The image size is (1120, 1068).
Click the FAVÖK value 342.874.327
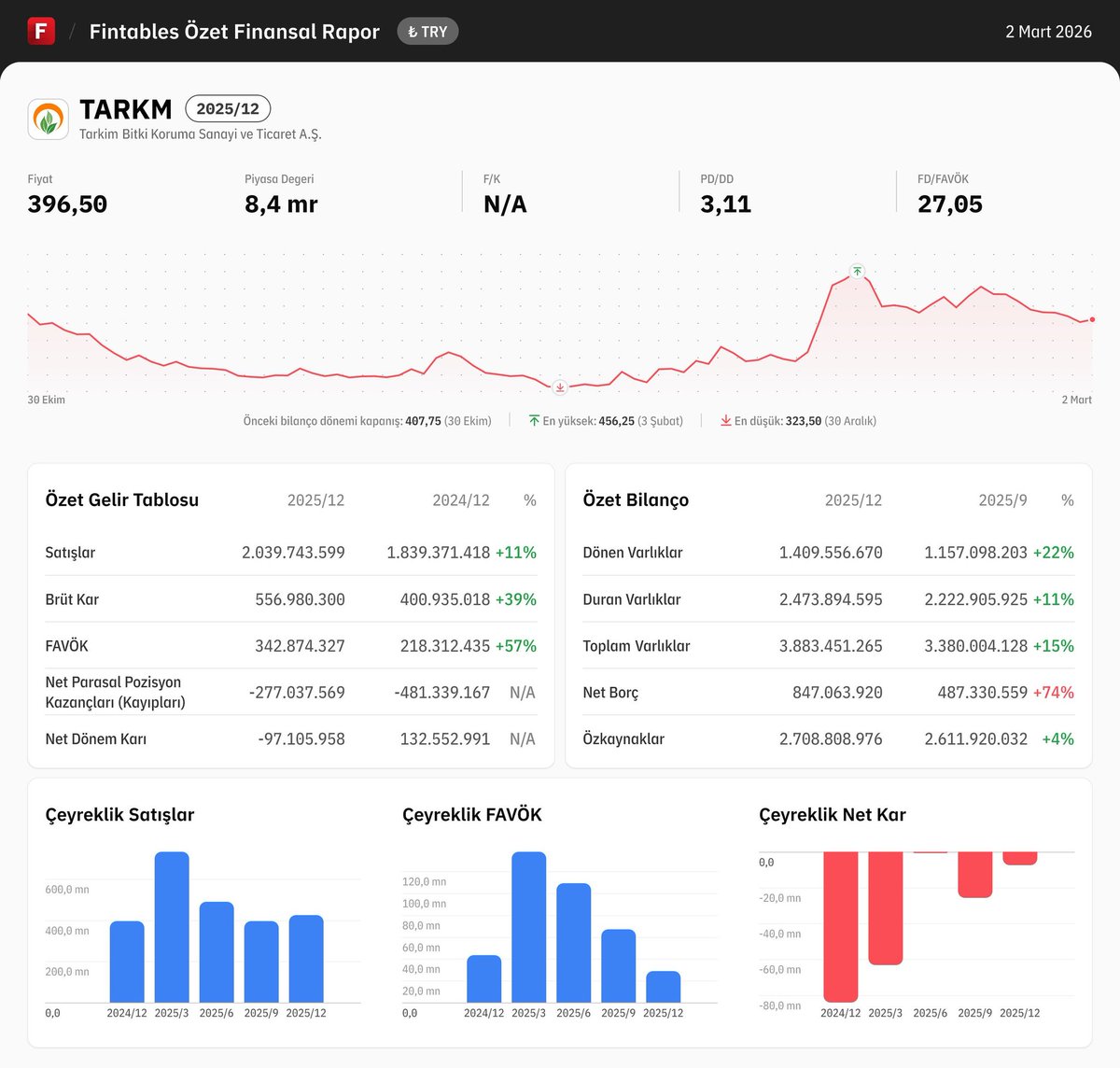tap(300, 646)
